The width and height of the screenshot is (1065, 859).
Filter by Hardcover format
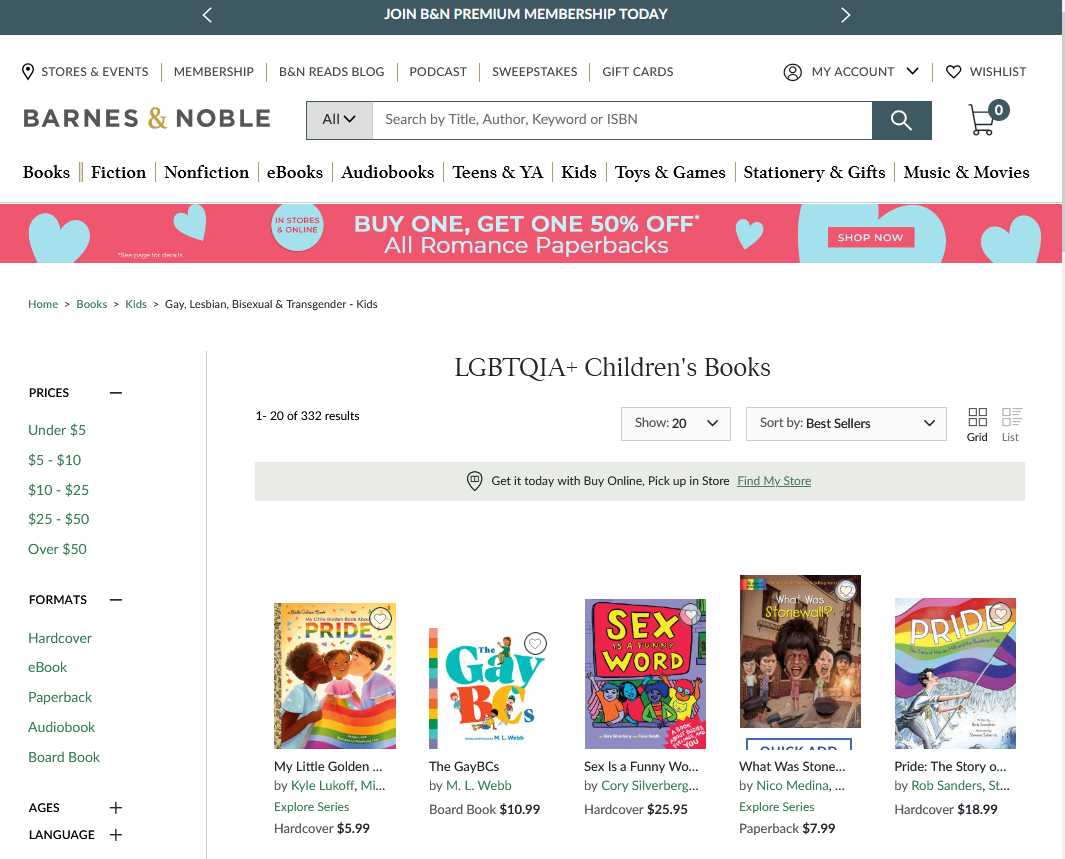point(60,638)
